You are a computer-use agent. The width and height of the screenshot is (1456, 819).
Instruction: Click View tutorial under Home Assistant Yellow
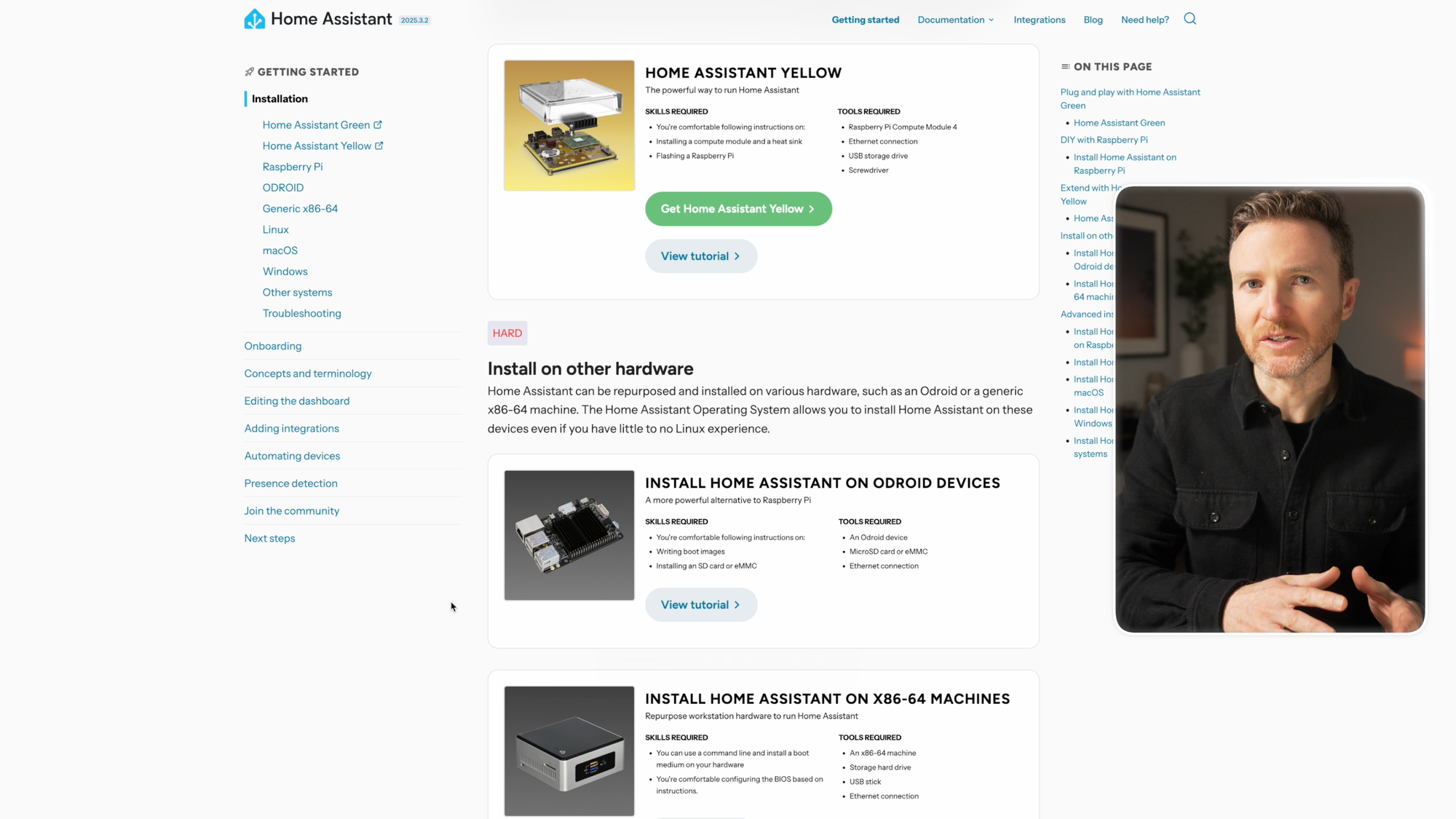coord(701,256)
